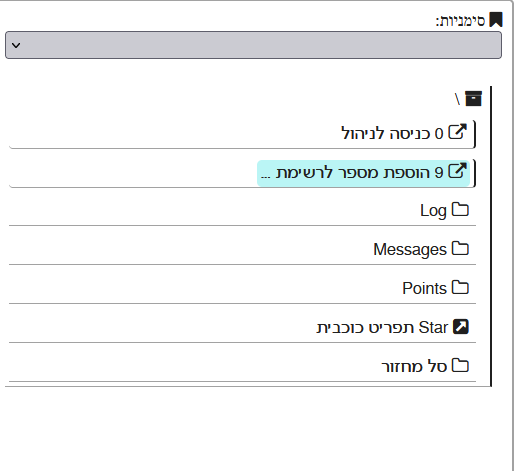Open the Log folder

pyautogui.click(x=242, y=211)
